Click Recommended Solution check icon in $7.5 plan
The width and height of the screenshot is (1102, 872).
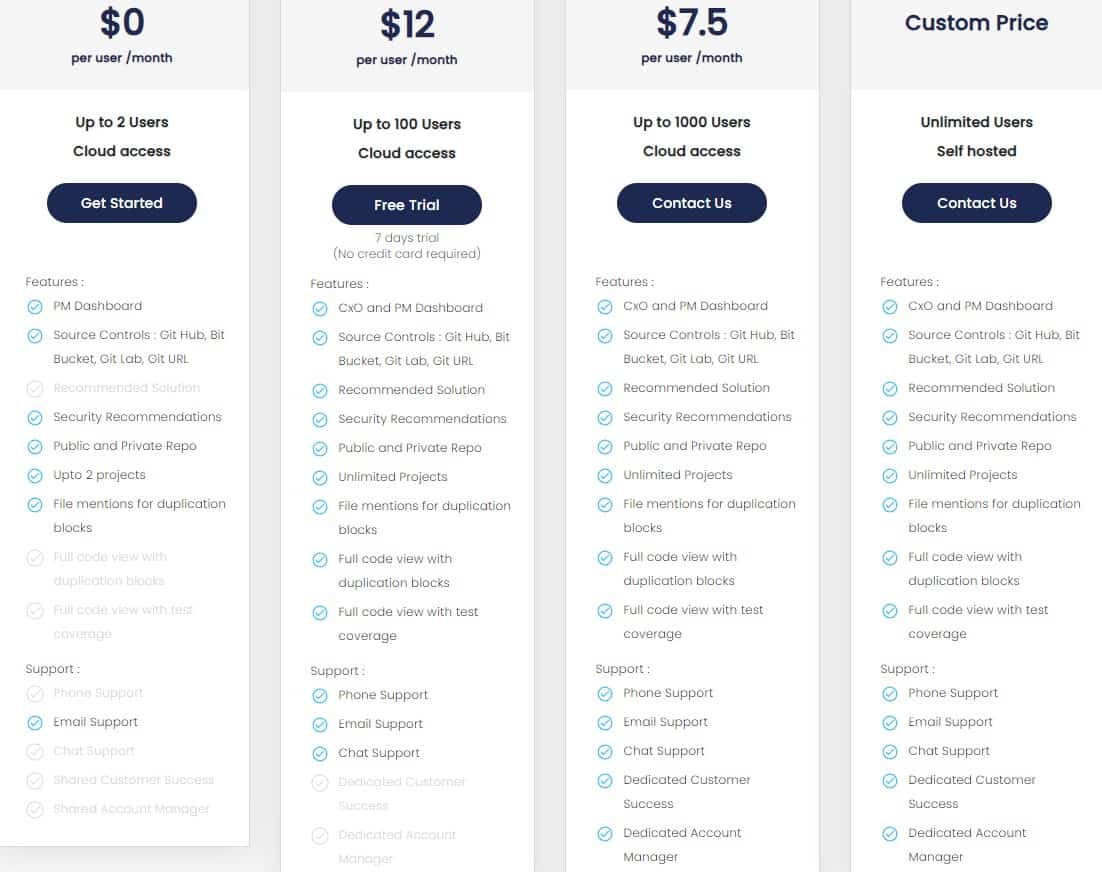click(605, 388)
